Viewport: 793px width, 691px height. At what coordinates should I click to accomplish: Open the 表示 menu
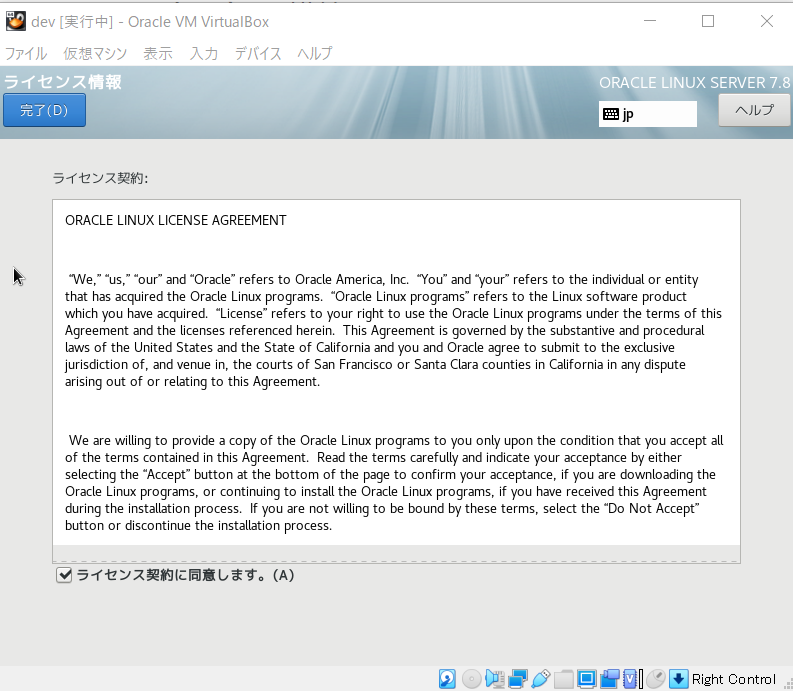(158, 53)
